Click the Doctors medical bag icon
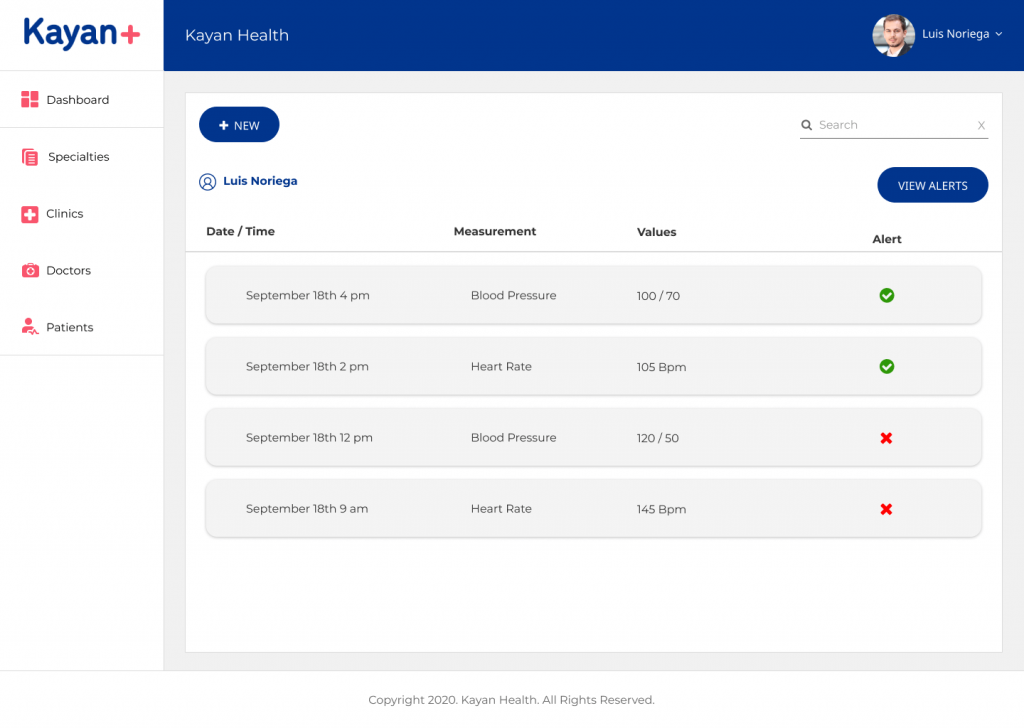 point(30,271)
